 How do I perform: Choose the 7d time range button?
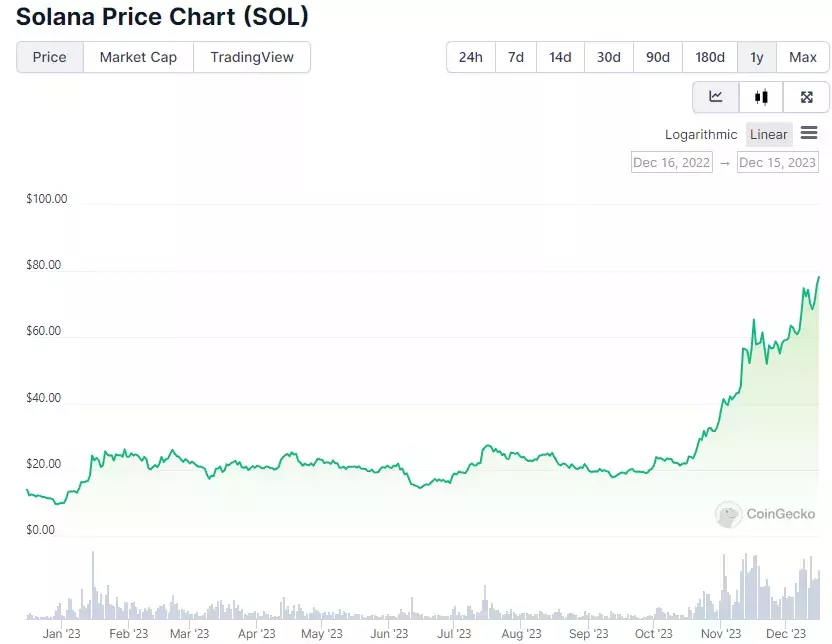click(516, 57)
